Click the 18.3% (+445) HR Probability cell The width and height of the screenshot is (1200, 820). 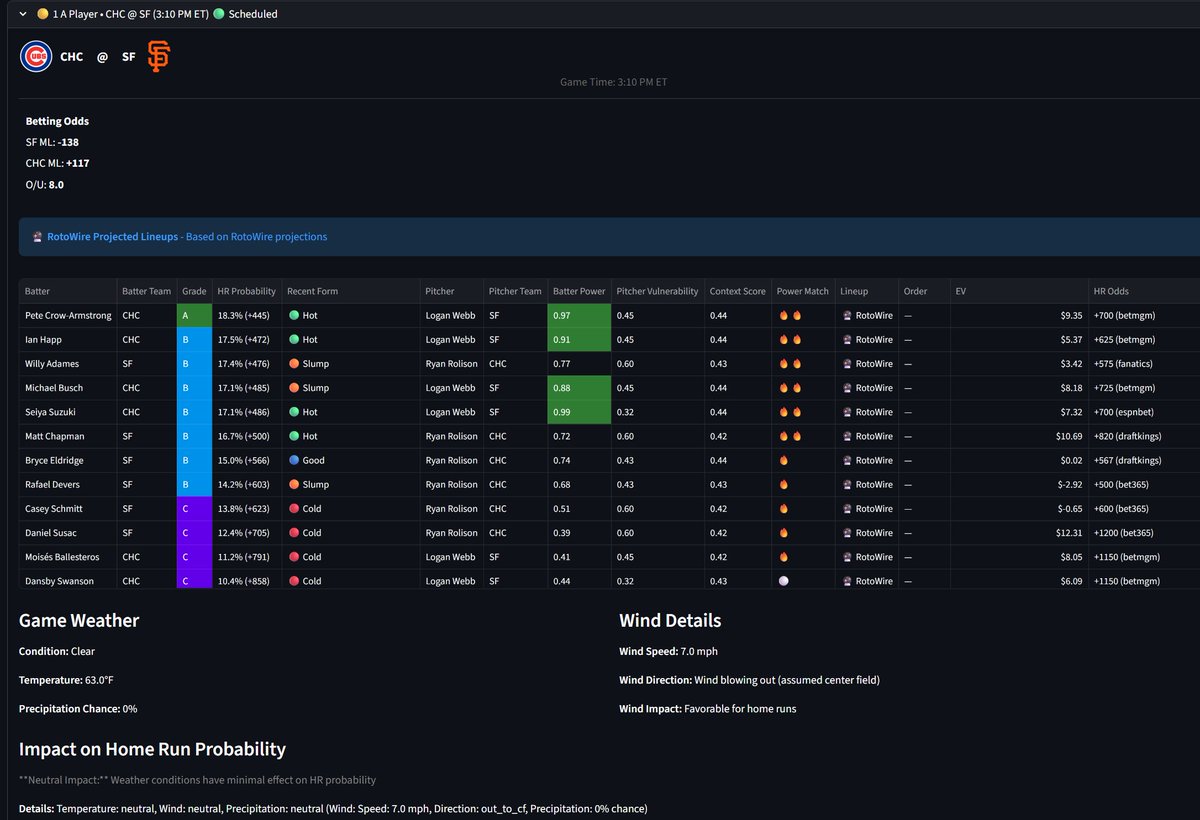click(247, 315)
